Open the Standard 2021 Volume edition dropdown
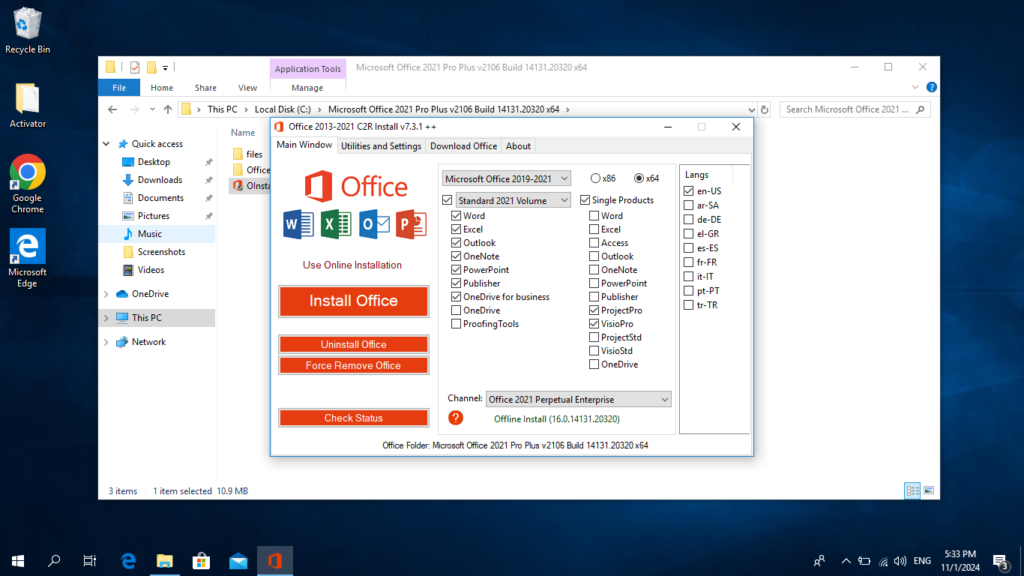Screen dimensions: 1024x576 pos(513,200)
